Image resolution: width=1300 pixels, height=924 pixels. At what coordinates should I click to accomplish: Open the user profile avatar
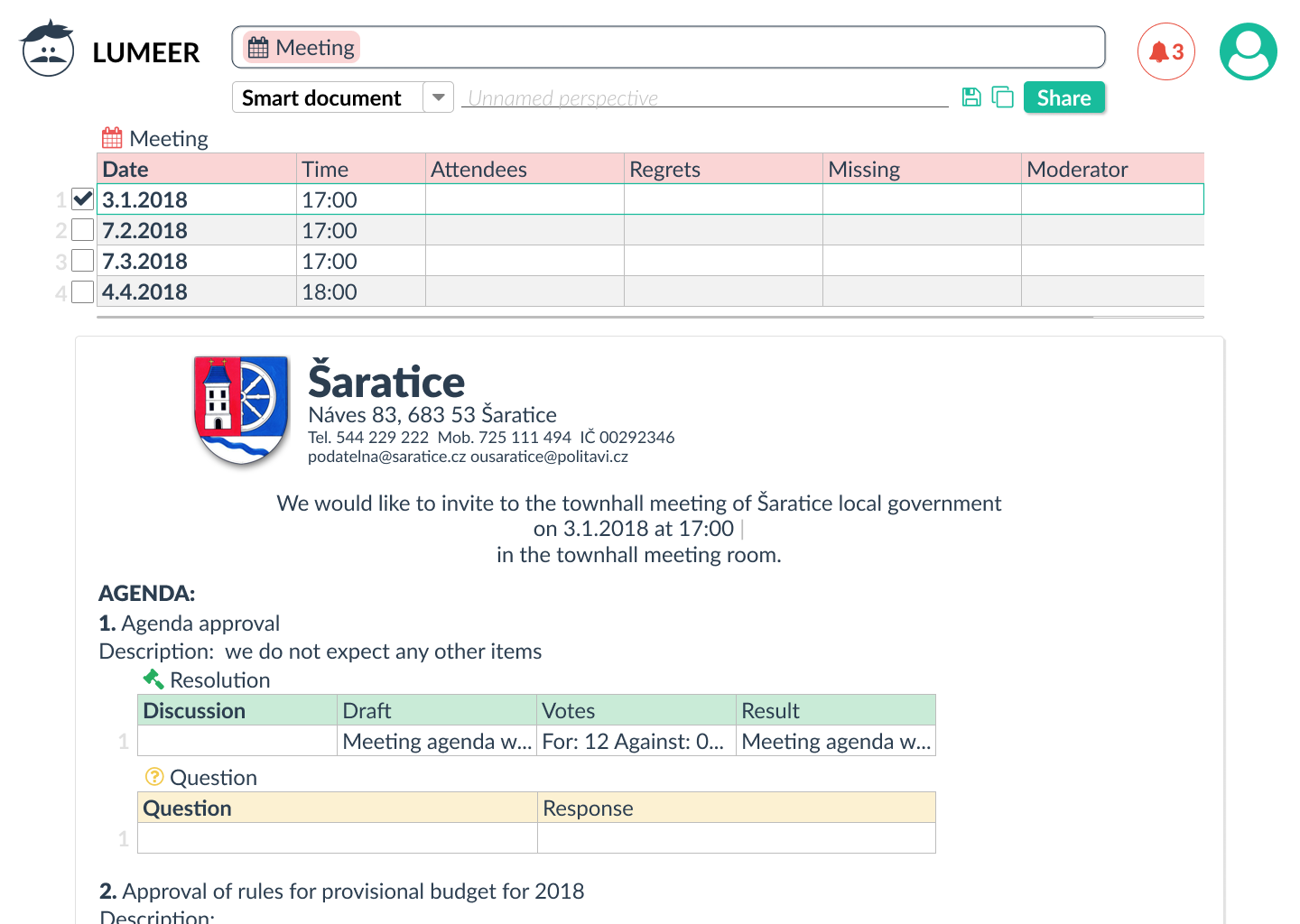click(1248, 51)
